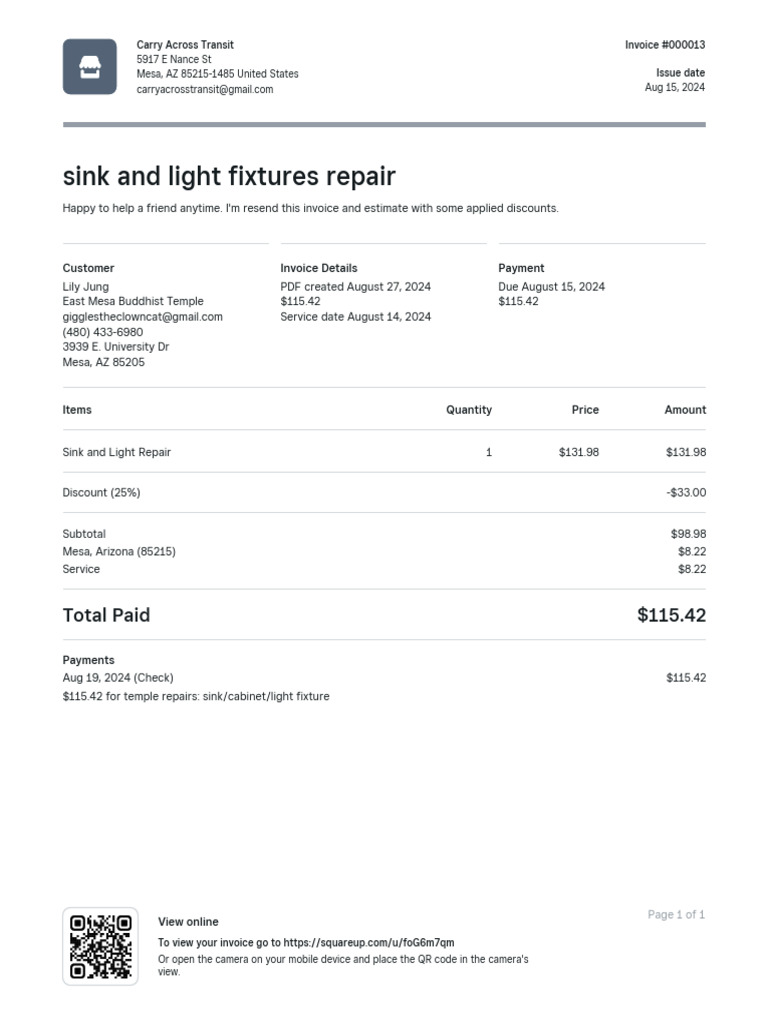Select the Invoice #000013 number
The image size is (768, 1024).
pos(665,45)
